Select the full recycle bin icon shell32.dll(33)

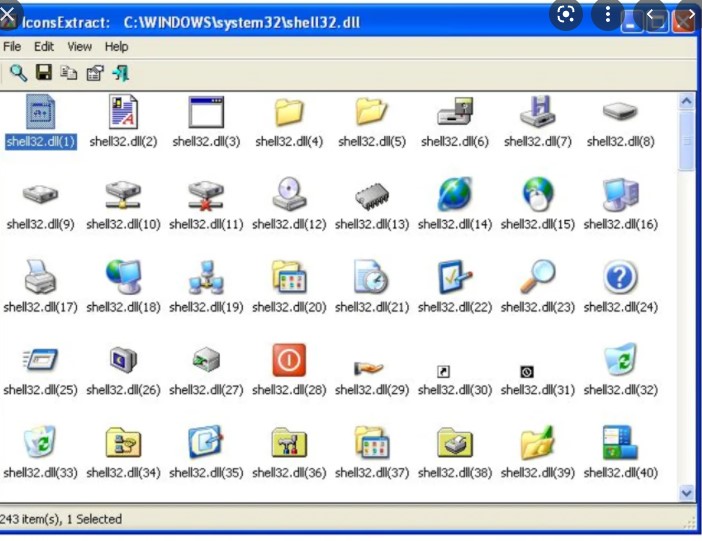tap(40, 442)
